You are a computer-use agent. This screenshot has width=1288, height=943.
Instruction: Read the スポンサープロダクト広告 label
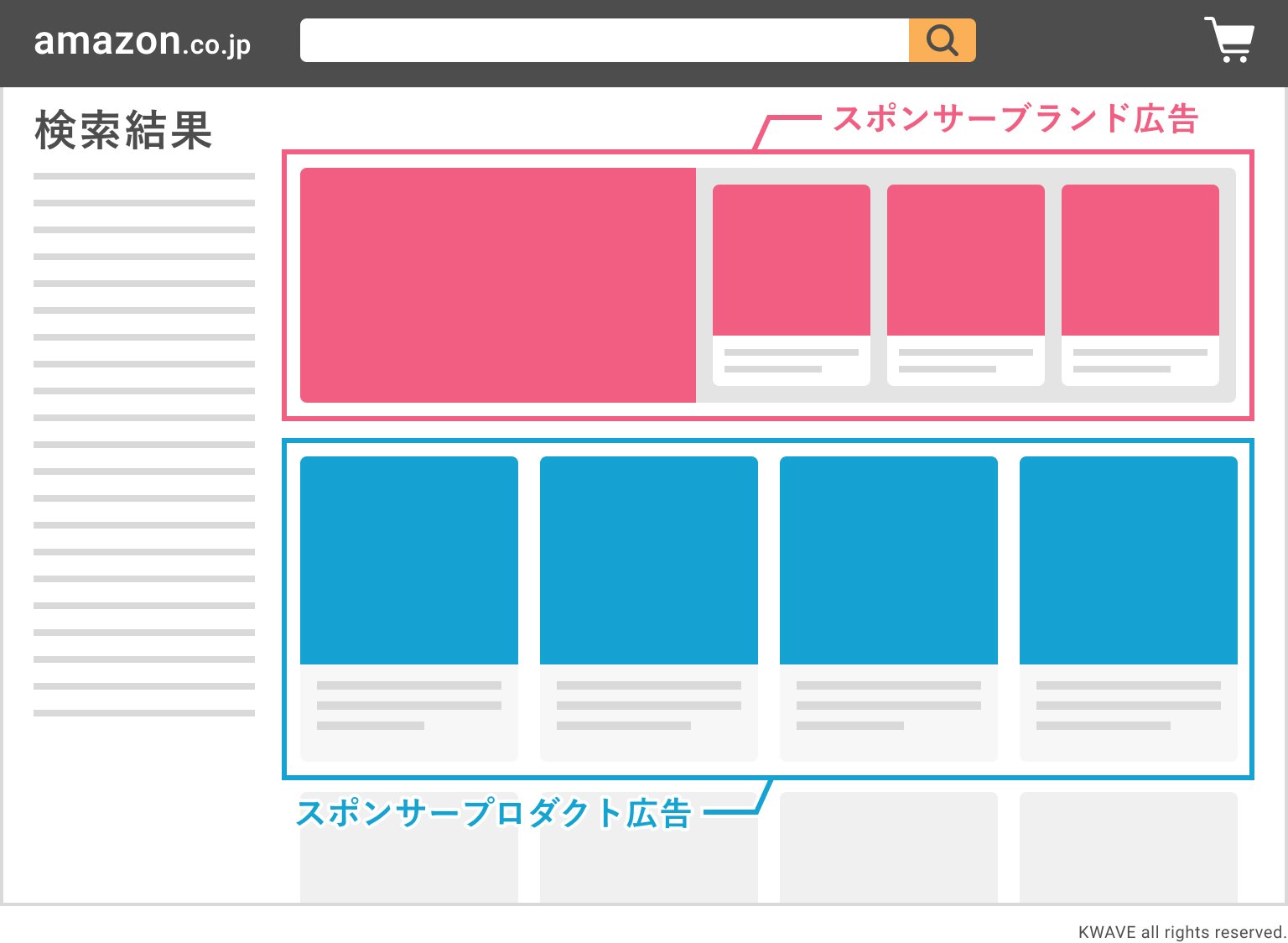click(494, 813)
